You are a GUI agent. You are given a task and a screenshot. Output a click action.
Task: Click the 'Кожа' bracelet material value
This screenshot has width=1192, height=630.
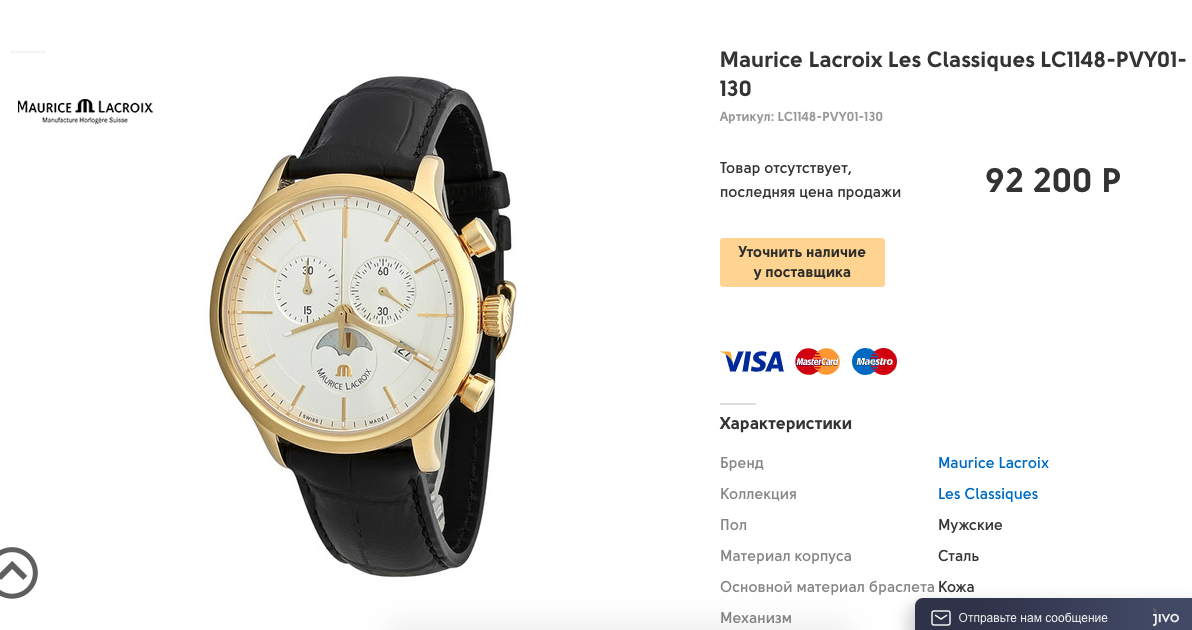coord(956,587)
